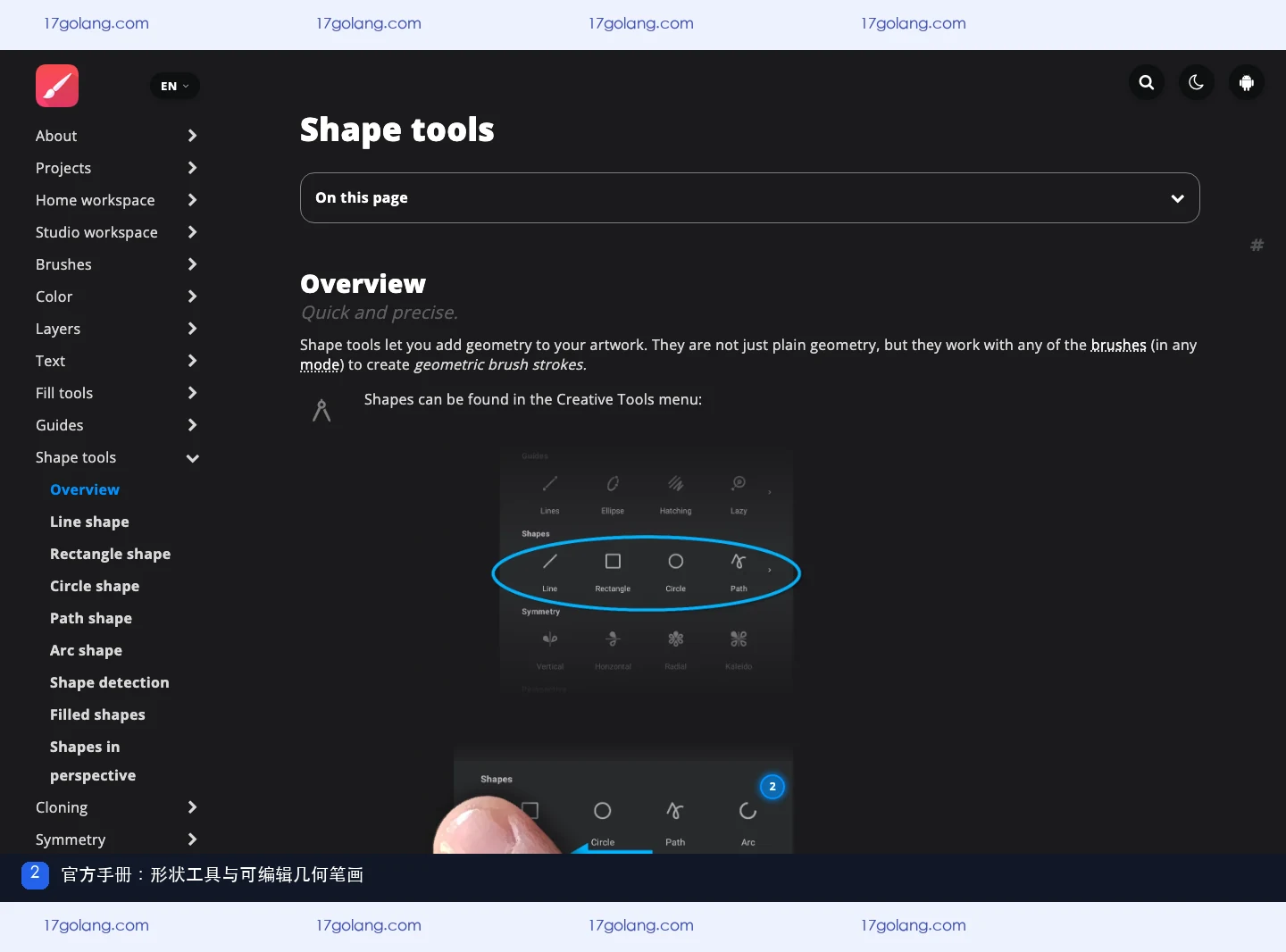Image resolution: width=1286 pixels, height=952 pixels.
Task: Click the red paintbrush app logo
Action: 57,86
